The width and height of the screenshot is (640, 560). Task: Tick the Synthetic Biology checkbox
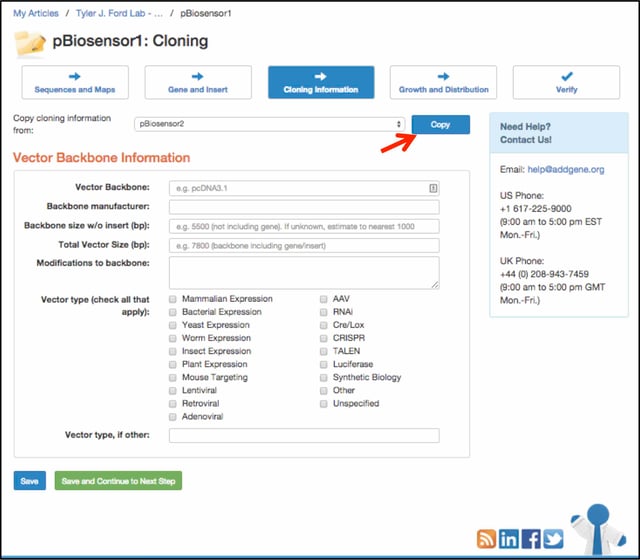point(324,378)
